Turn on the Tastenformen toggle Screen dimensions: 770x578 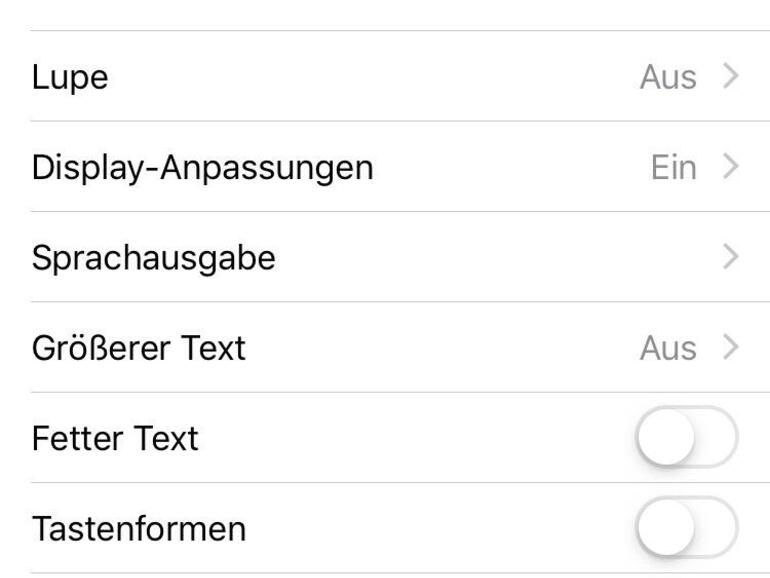coord(687,528)
